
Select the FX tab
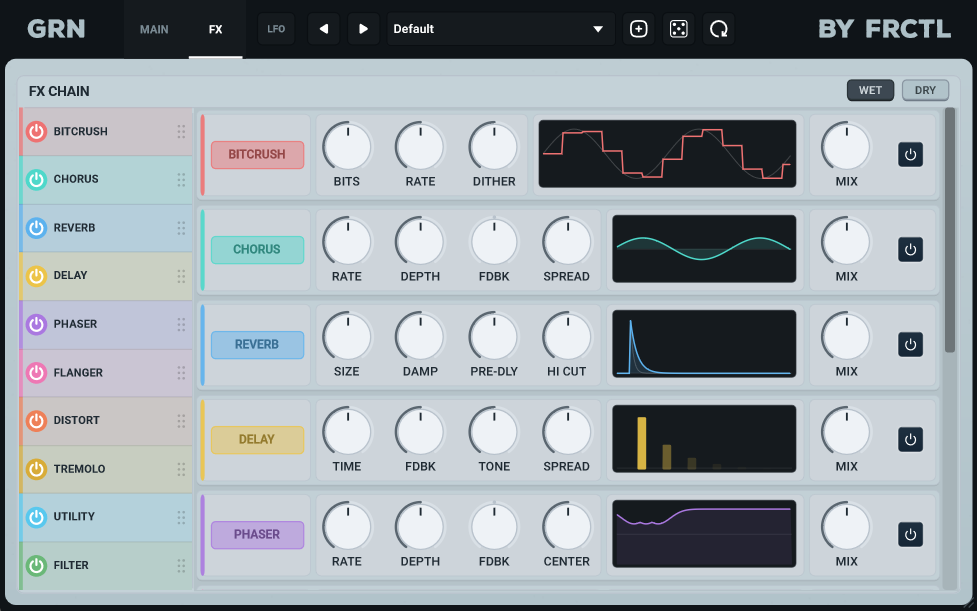click(x=215, y=29)
